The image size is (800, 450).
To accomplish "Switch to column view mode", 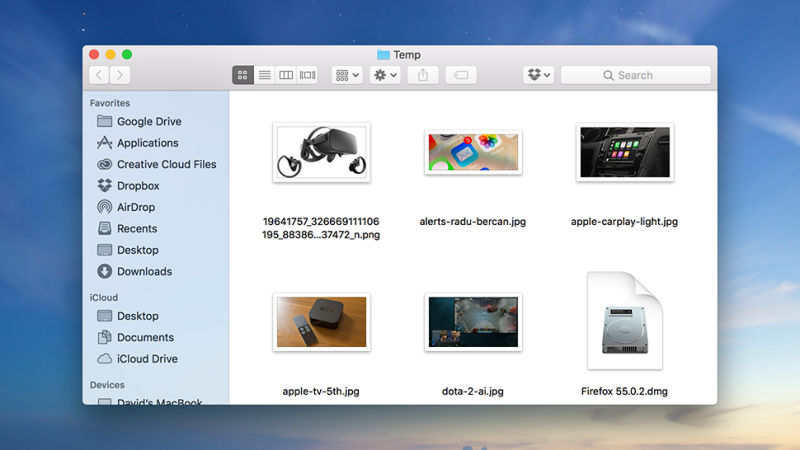I will (286, 75).
